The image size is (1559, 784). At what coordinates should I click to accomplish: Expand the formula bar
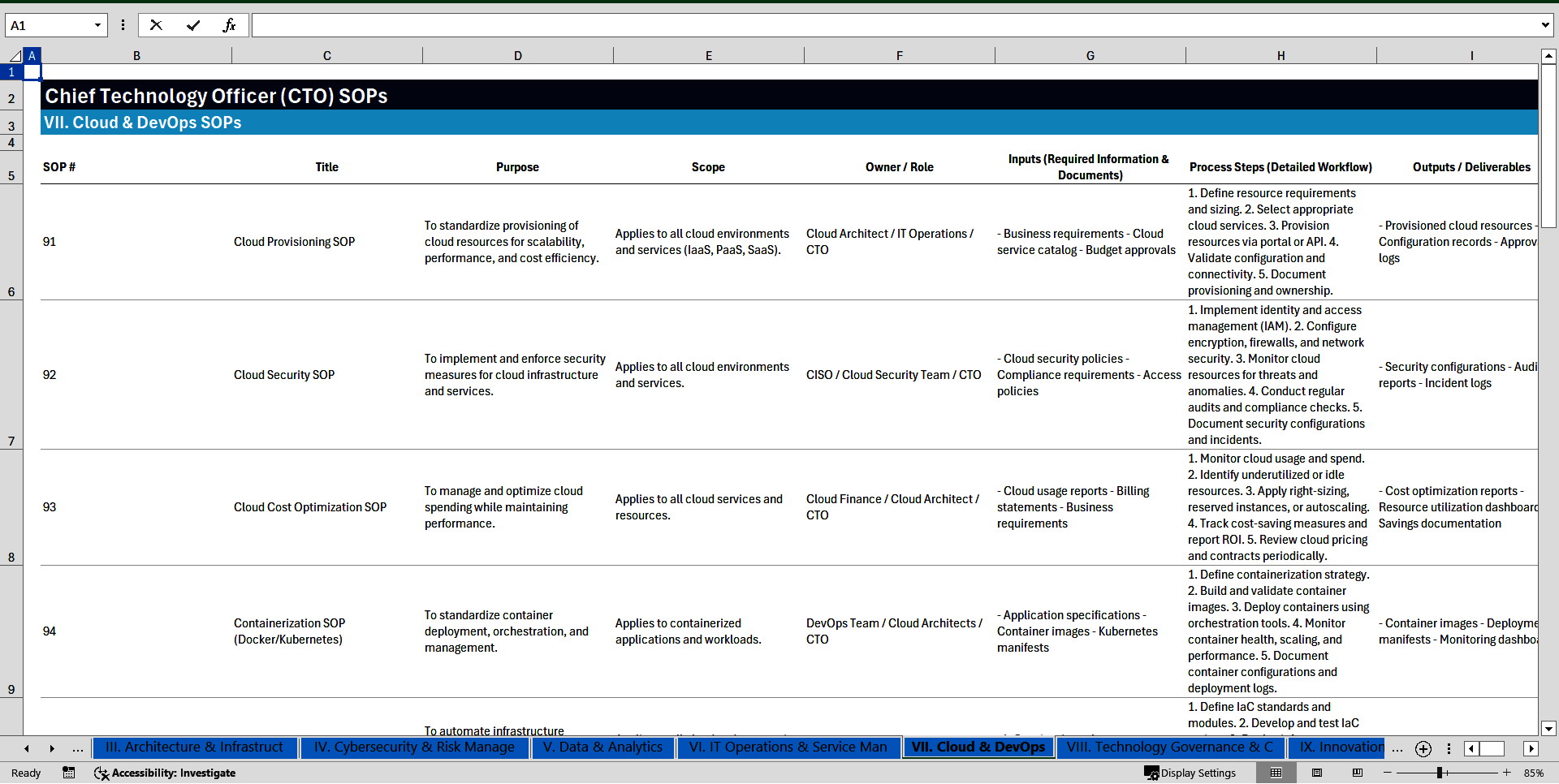[1544, 25]
